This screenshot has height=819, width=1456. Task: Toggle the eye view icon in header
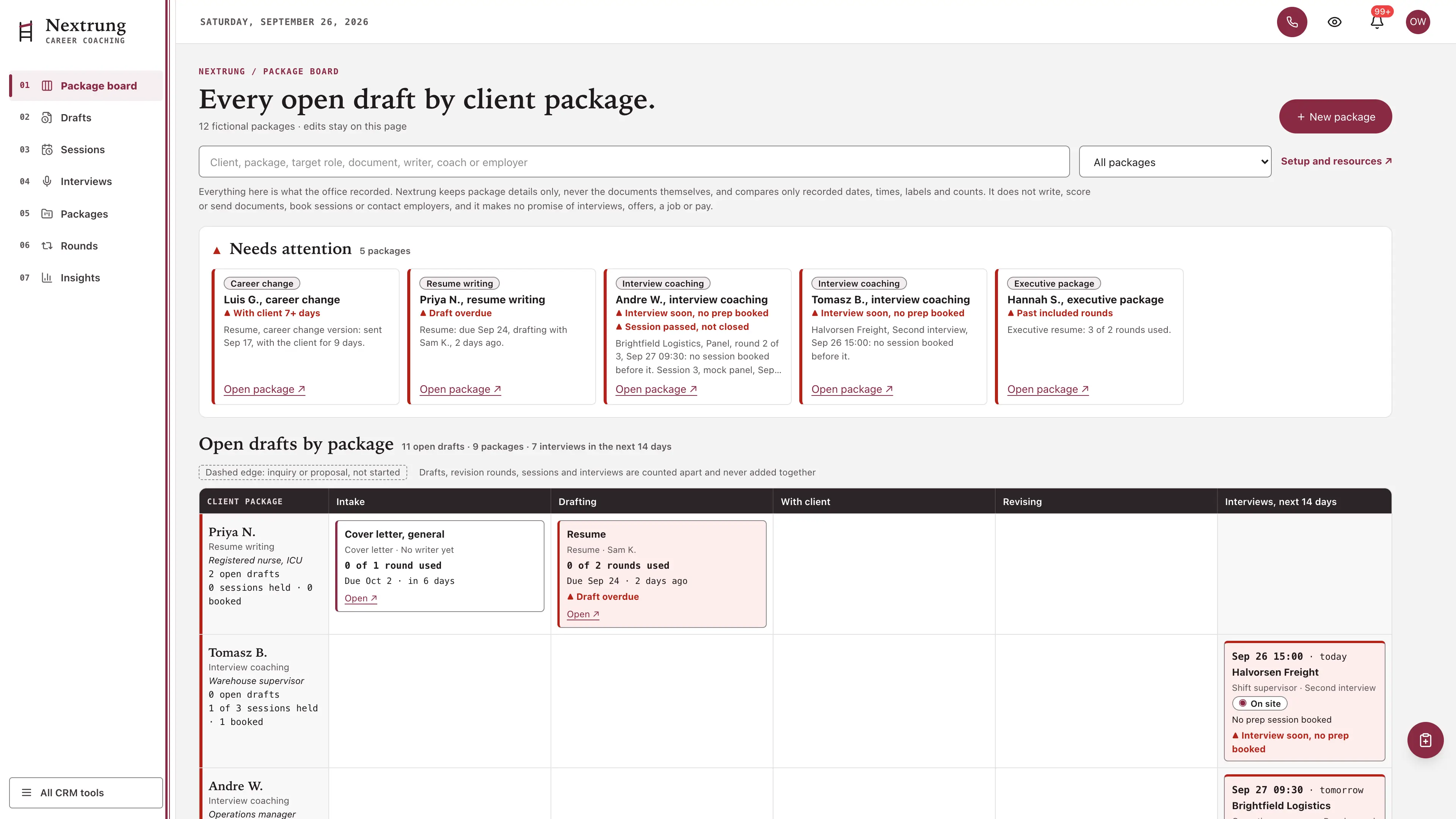[x=1335, y=22]
